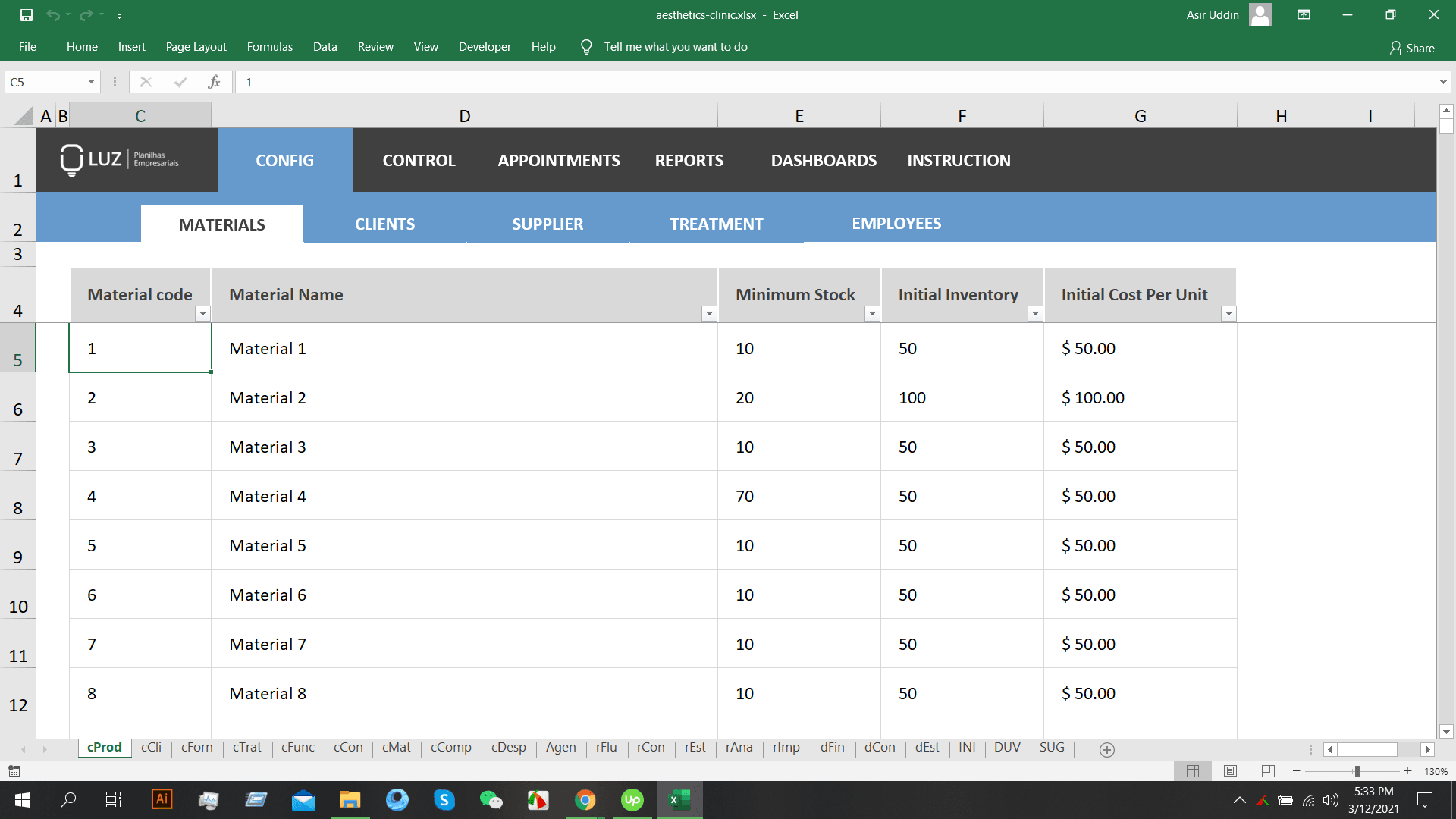The width and height of the screenshot is (1456, 819).
Task: Open Adobe Illustrator from taskbar
Action: [162, 799]
